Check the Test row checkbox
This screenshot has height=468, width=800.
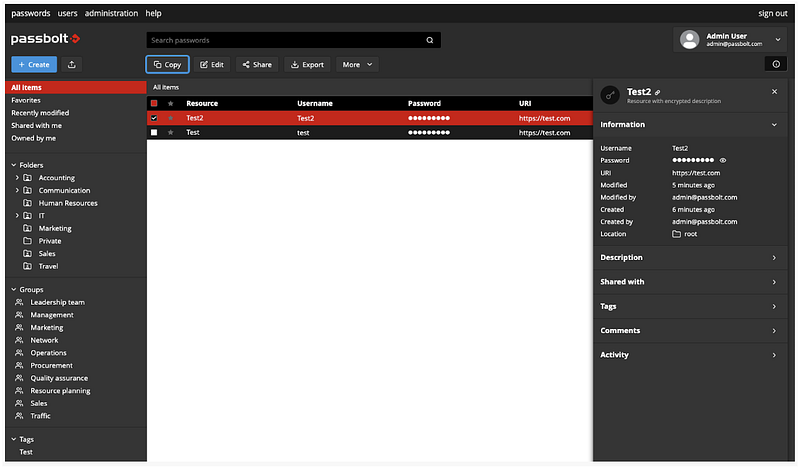point(154,132)
